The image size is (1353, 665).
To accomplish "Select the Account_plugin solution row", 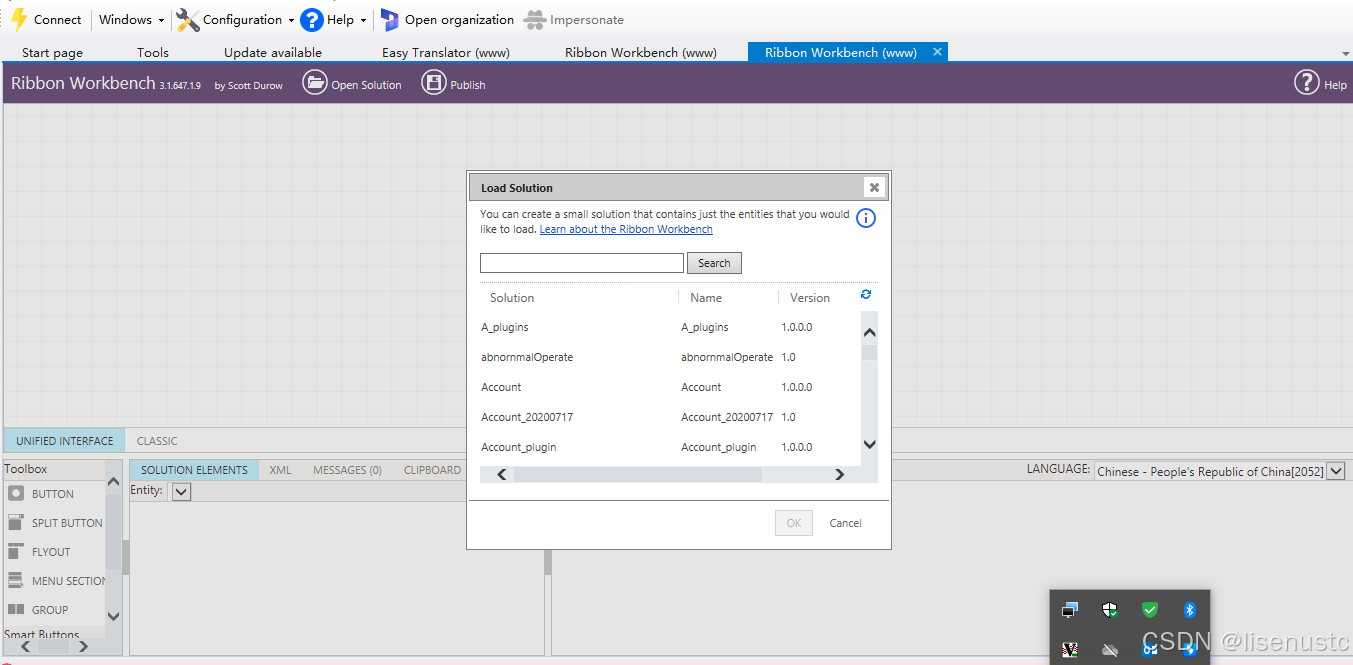I will (669, 447).
